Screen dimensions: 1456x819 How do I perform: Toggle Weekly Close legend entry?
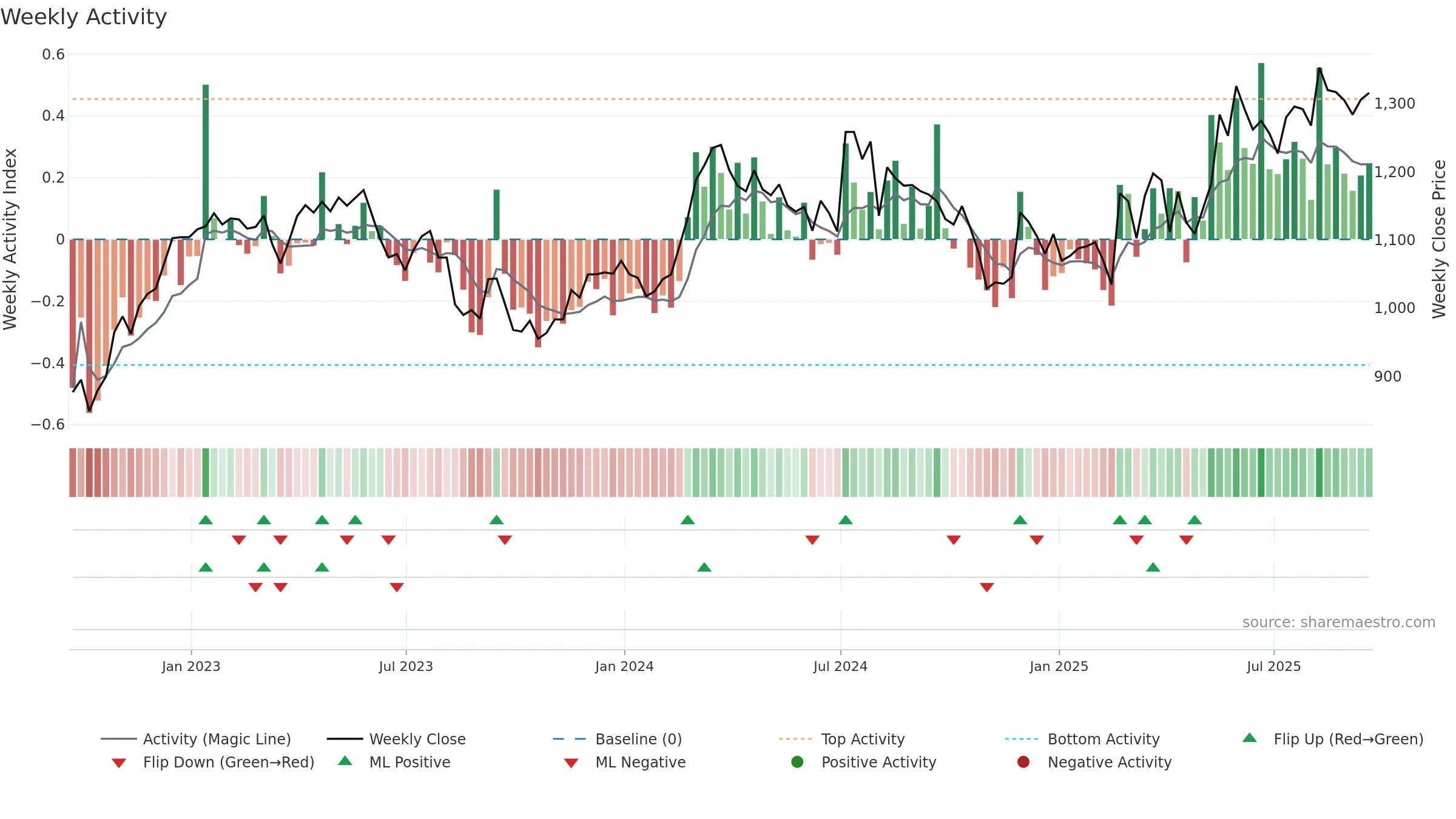click(x=396, y=739)
